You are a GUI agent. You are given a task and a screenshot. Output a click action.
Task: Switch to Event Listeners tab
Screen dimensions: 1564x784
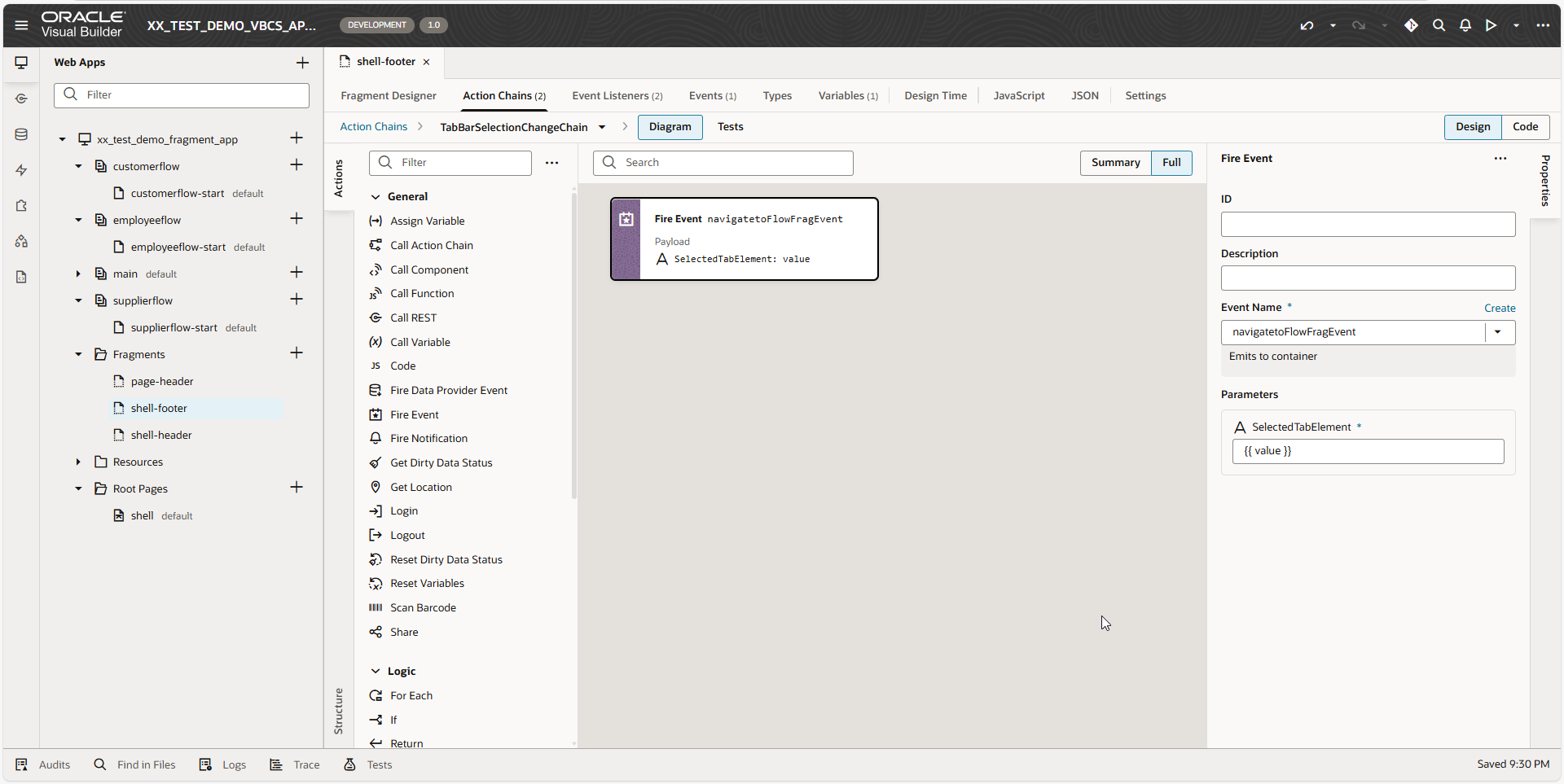point(617,96)
